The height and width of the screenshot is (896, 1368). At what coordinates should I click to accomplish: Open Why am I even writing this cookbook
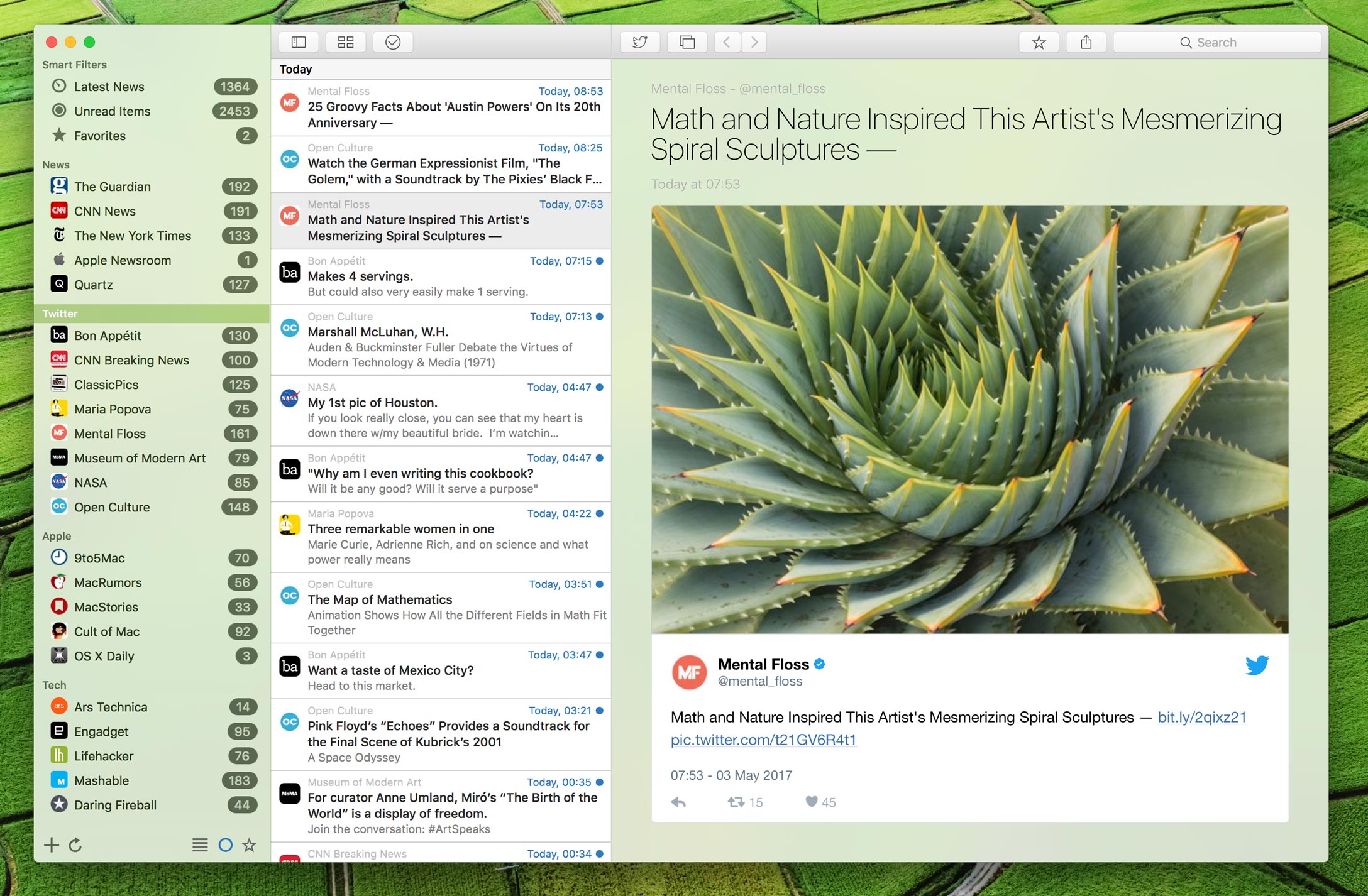441,474
